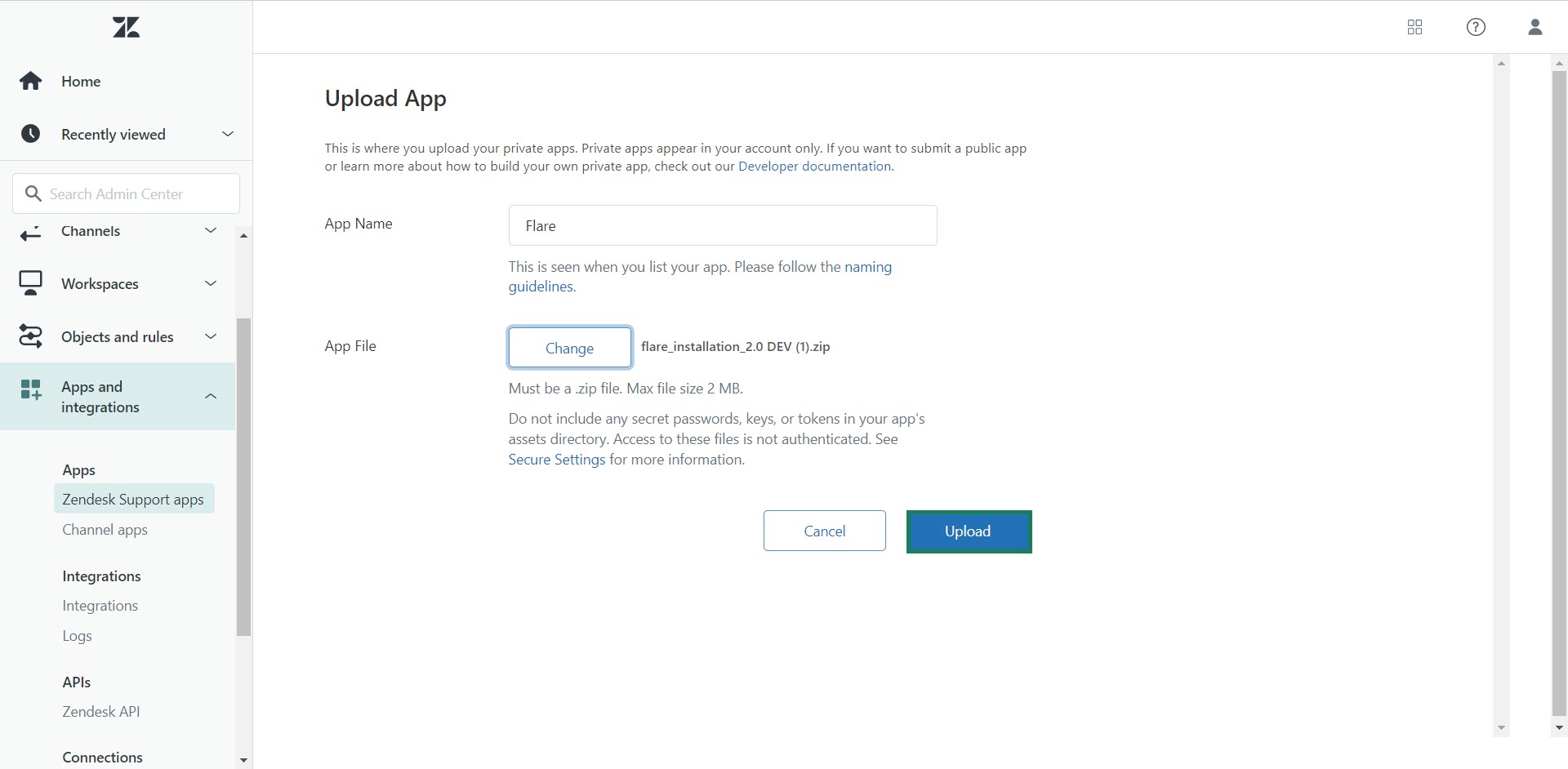
Task: Open Zendesk API menu item
Action: tap(101, 712)
